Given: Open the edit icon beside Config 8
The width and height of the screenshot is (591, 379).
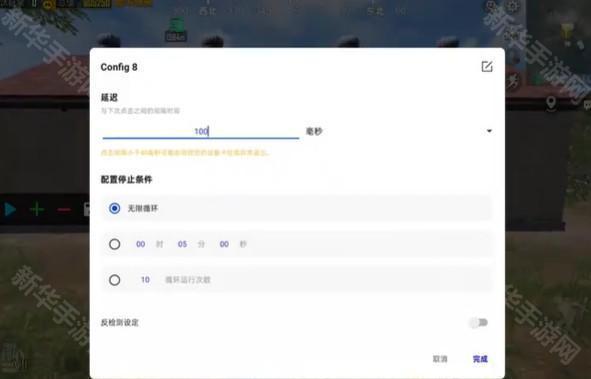Looking at the screenshot, I should 487,67.
